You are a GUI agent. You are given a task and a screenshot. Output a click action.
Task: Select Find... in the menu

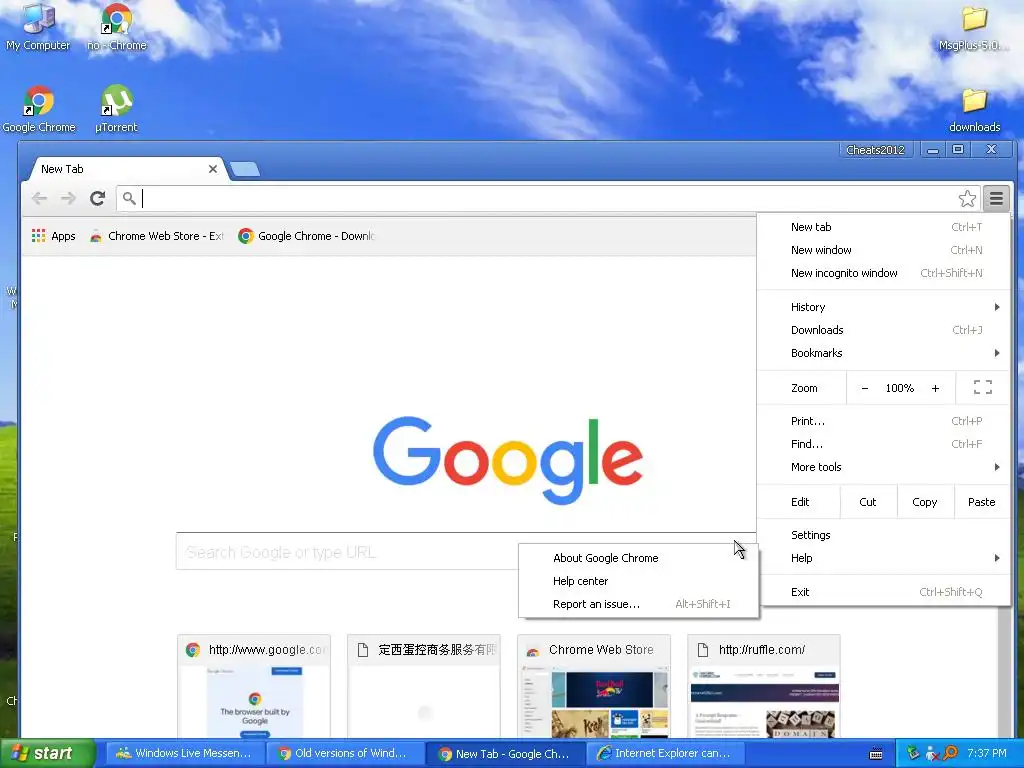(x=884, y=444)
